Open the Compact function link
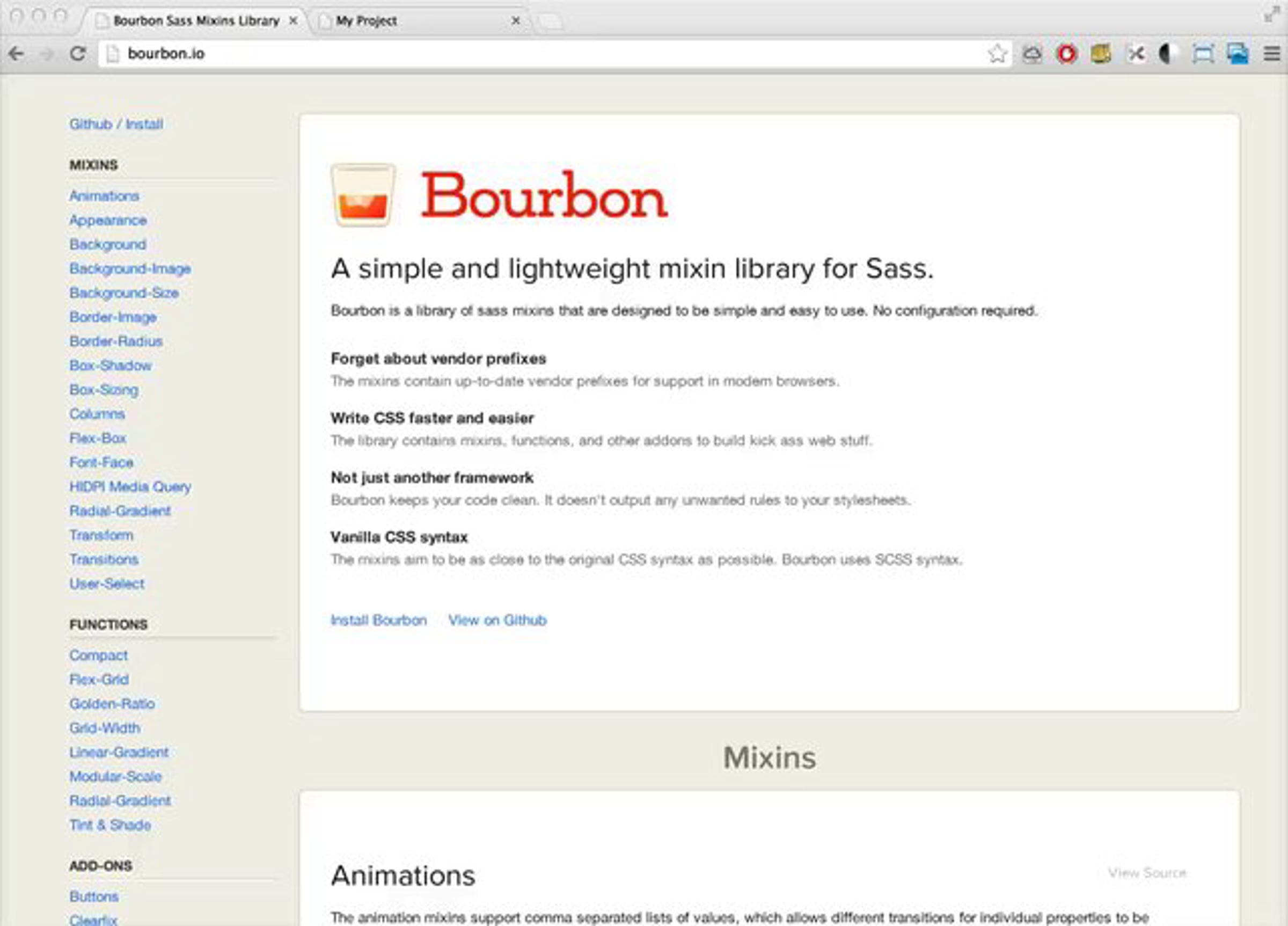Image resolution: width=1288 pixels, height=926 pixels. click(x=99, y=655)
